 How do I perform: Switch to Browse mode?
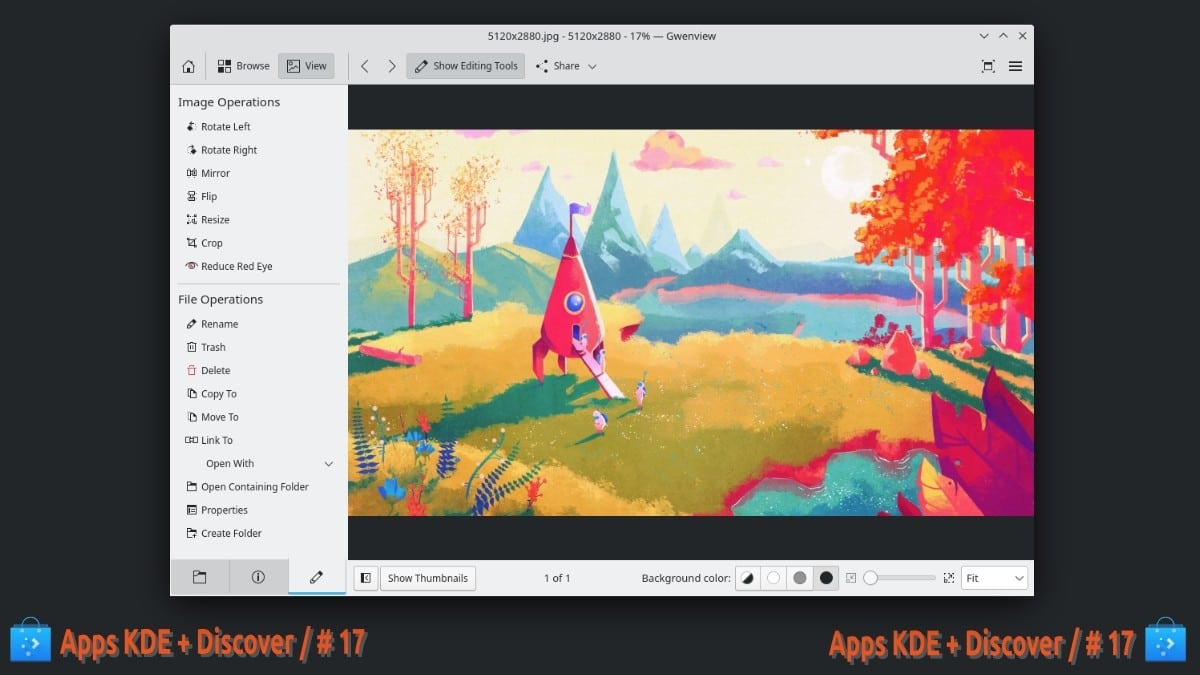click(243, 66)
